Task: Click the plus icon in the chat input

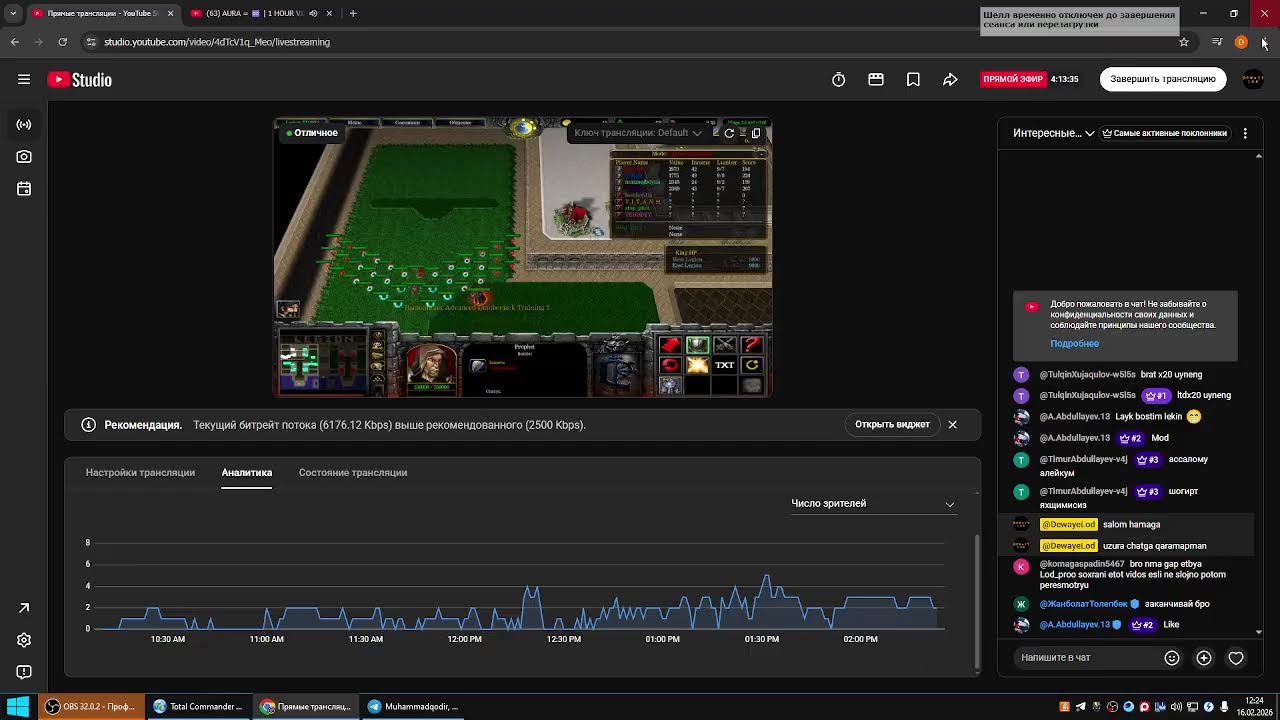Action: click(x=1204, y=658)
